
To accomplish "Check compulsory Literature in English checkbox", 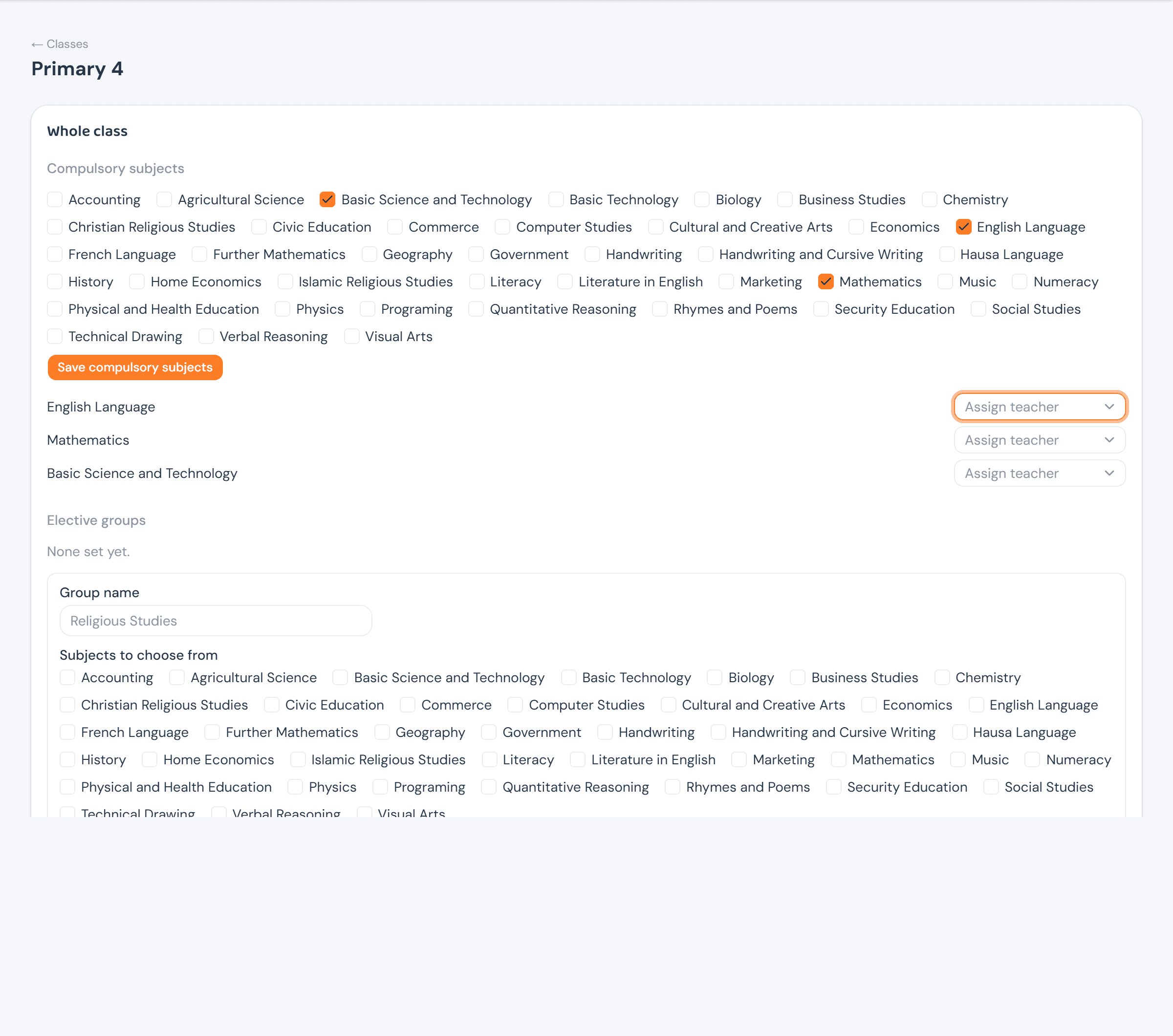I will click(565, 281).
